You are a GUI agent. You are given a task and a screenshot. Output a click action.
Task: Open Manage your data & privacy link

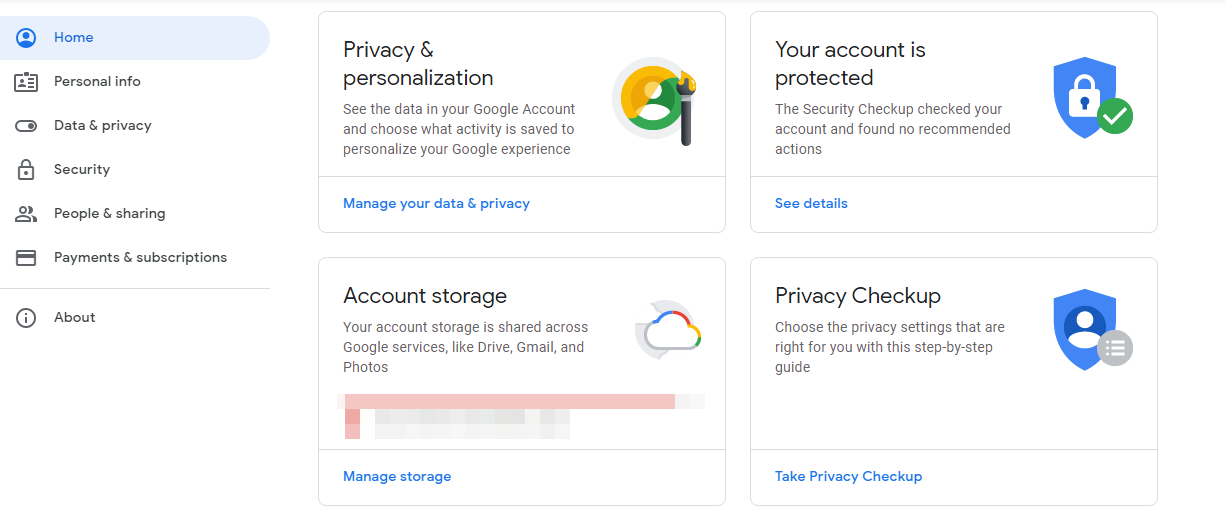(x=436, y=204)
